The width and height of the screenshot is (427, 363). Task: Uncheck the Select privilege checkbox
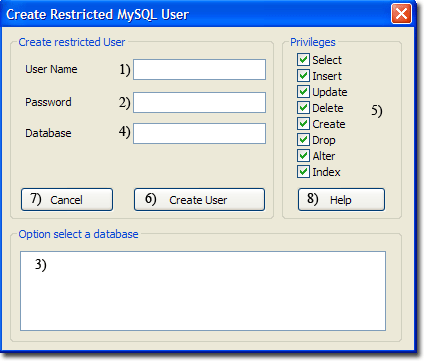[x=303, y=60]
